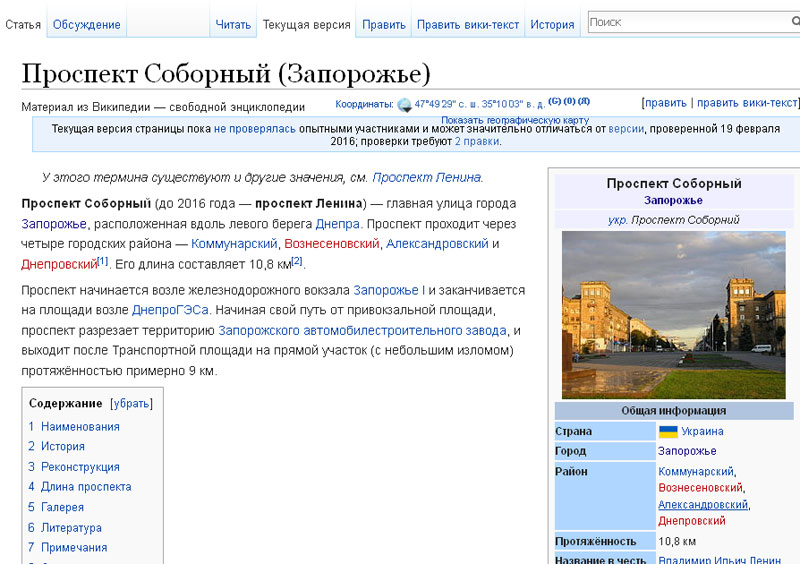Switch to the 'Обсуждение' tab
Viewport: 800px width, 564px height.
(86, 24)
